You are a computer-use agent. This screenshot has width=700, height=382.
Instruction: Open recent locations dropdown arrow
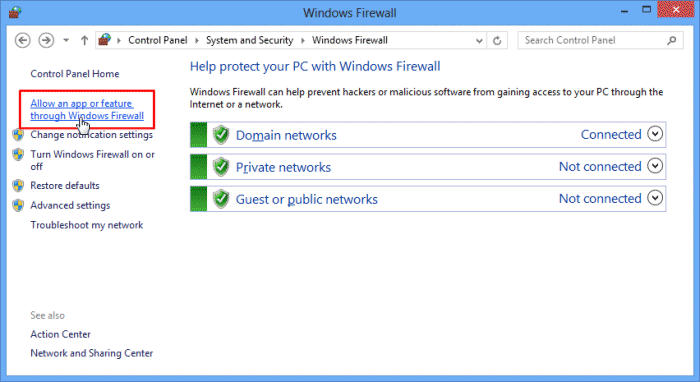coord(66,41)
